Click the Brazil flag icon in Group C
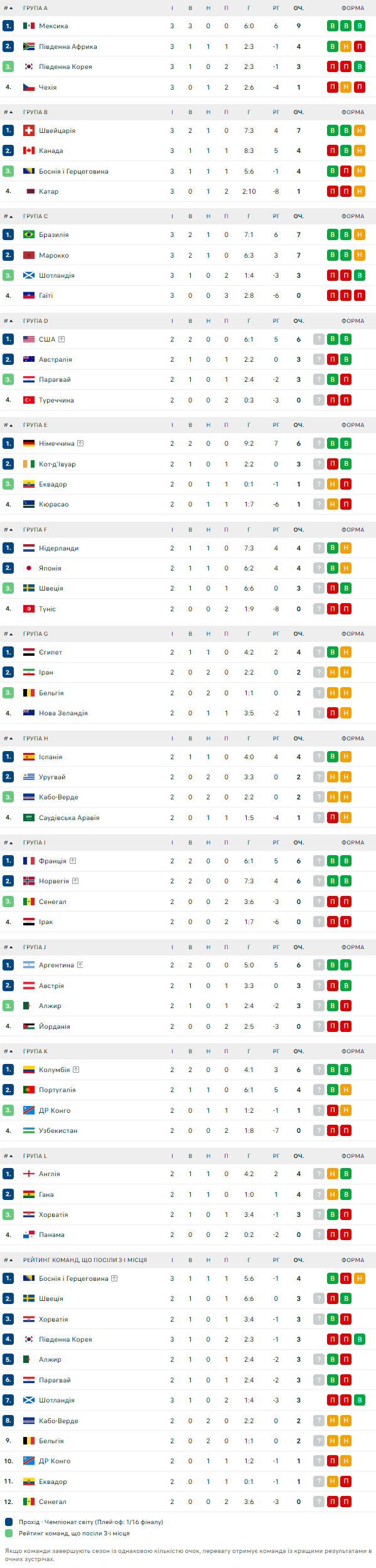The image size is (376, 1568). coord(29,234)
